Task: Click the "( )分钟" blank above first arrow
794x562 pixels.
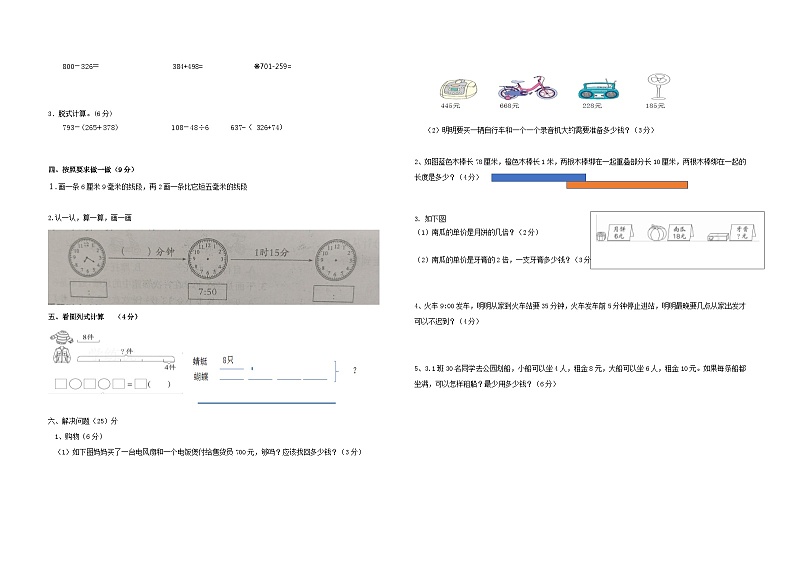Action: [148, 251]
